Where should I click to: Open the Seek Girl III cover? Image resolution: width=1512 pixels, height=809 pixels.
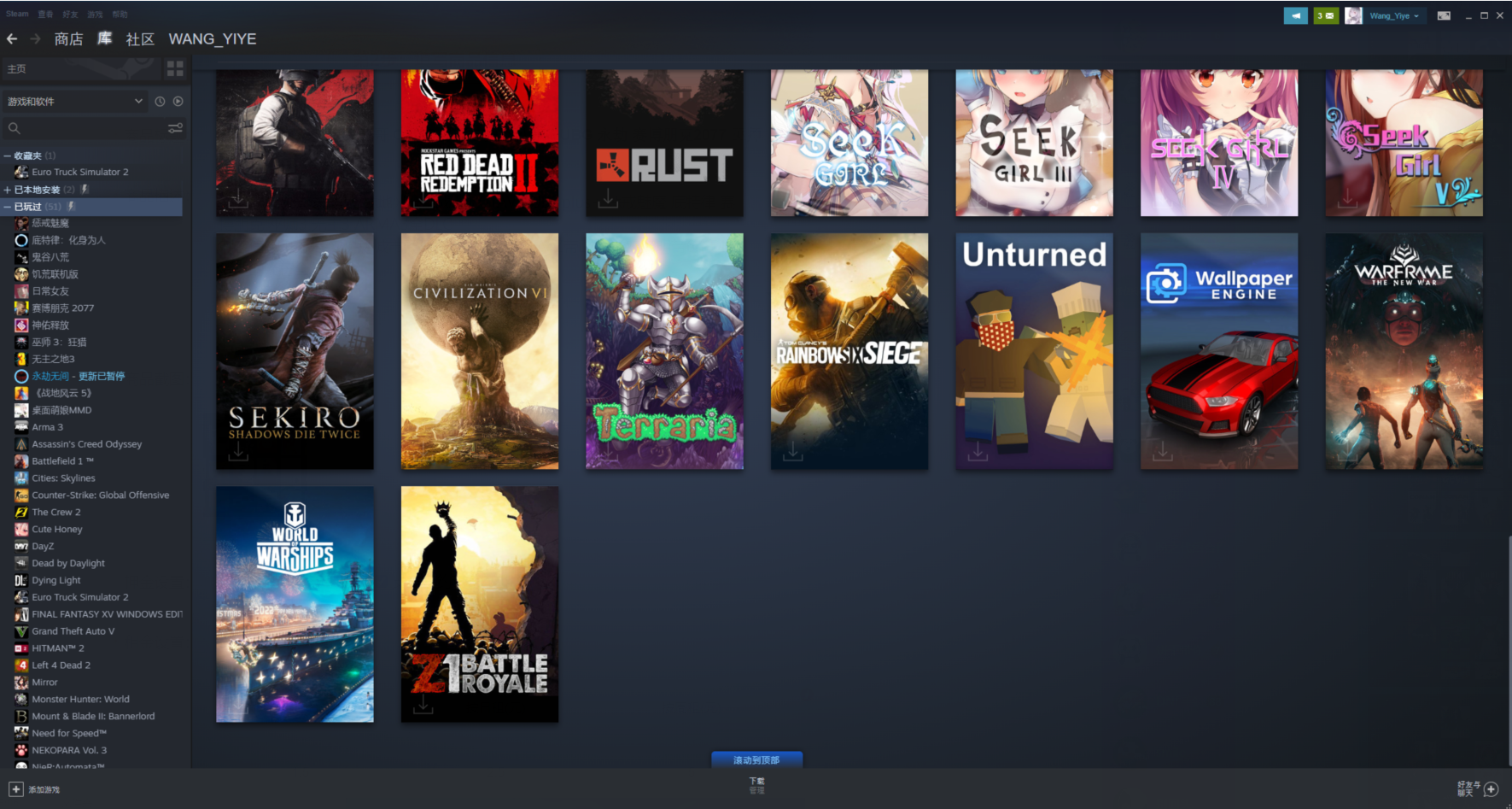[1034, 143]
